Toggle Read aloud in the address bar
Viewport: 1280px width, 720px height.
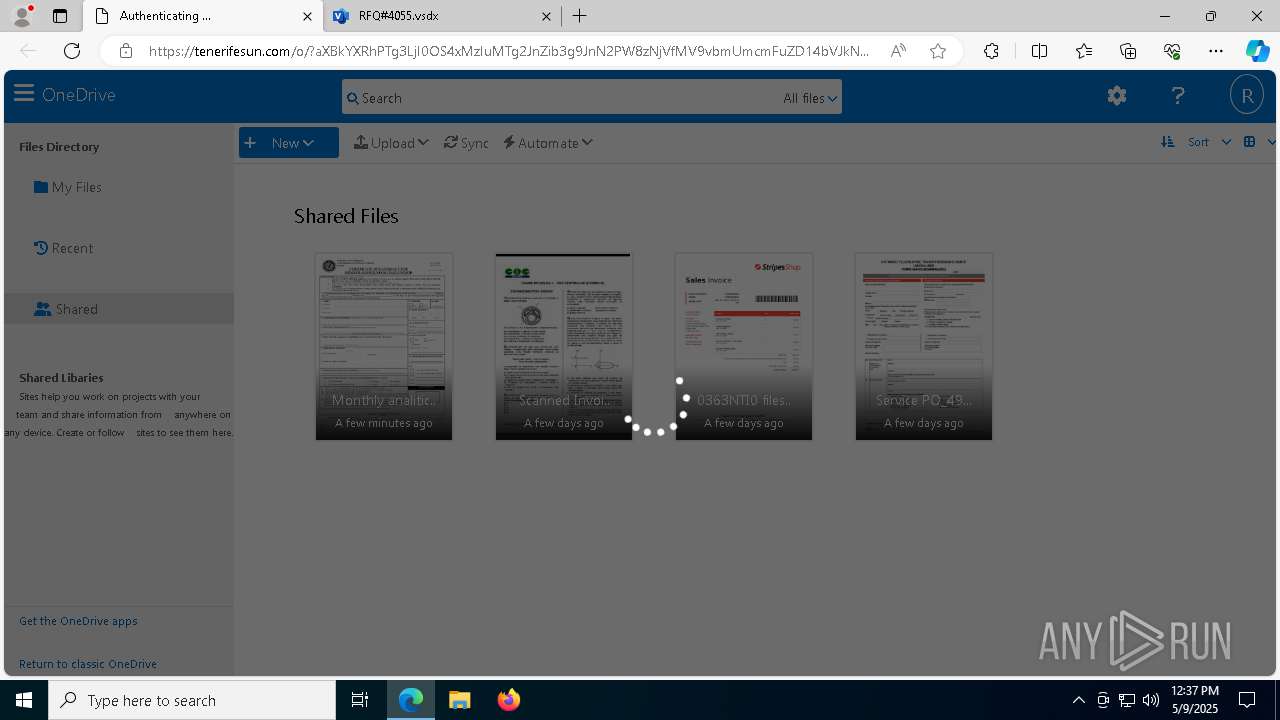(898, 51)
